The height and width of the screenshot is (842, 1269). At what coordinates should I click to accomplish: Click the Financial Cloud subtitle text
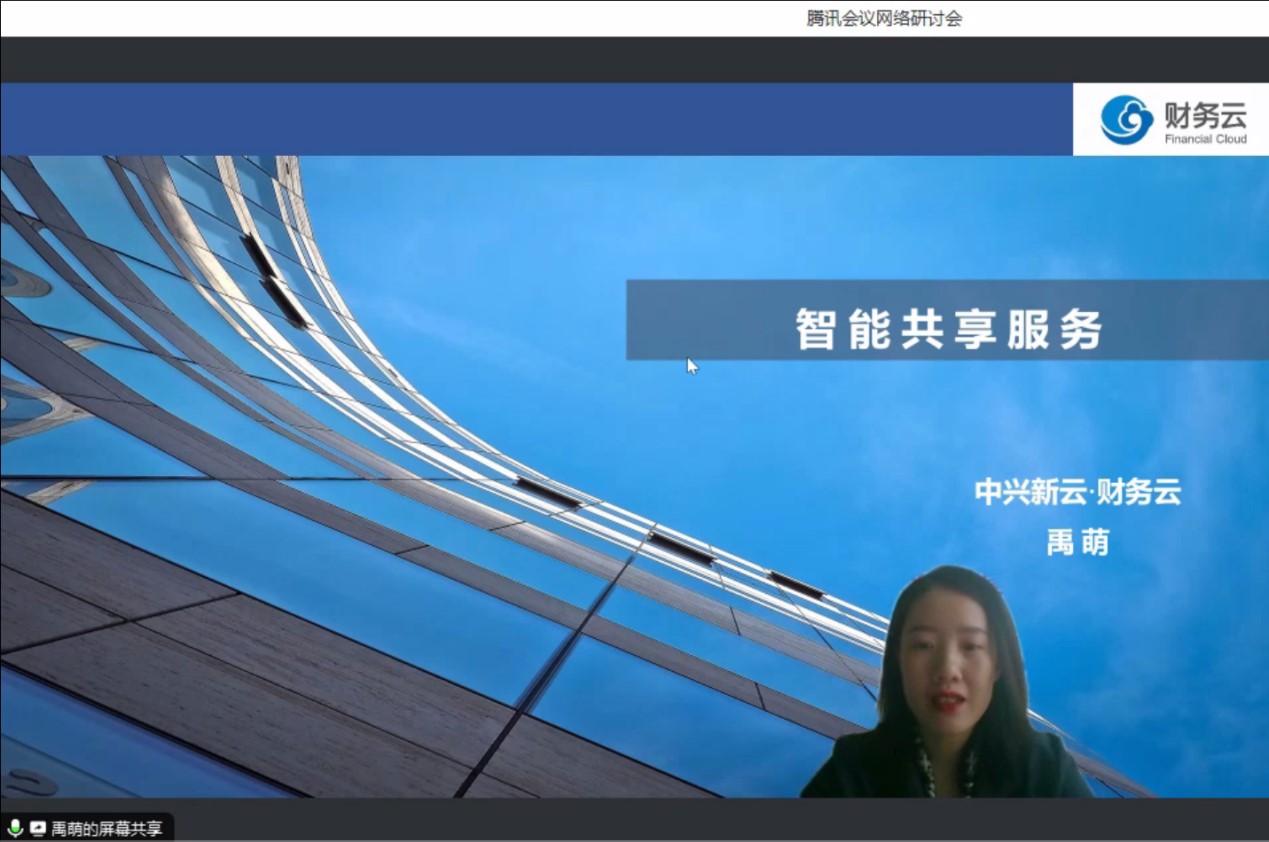pyautogui.click(x=1205, y=139)
